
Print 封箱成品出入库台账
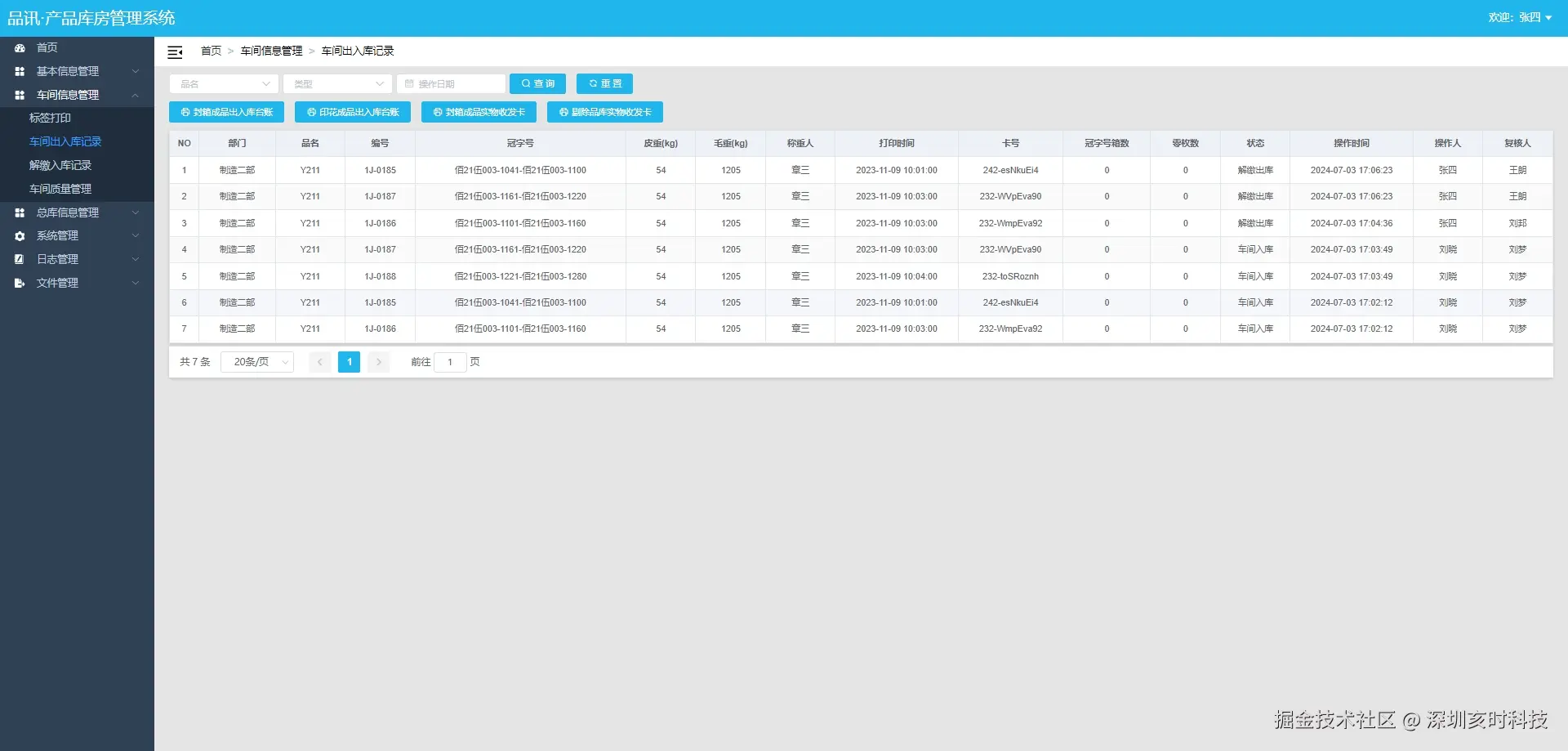coord(226,112)
